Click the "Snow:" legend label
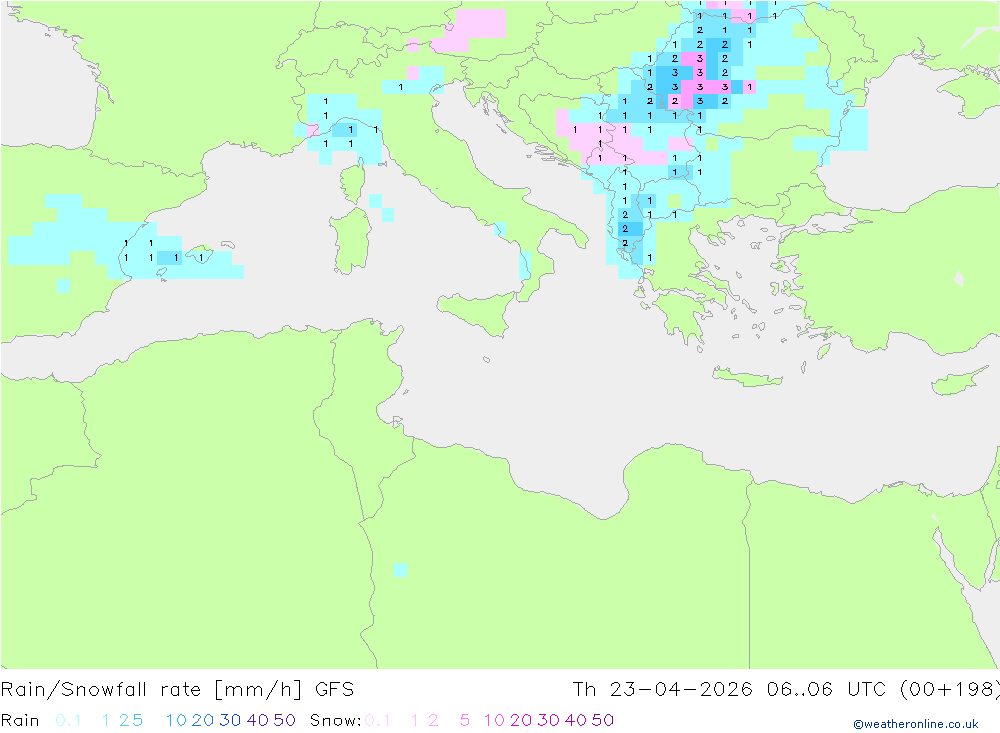 pyautogui.click(x=335, y=720)
